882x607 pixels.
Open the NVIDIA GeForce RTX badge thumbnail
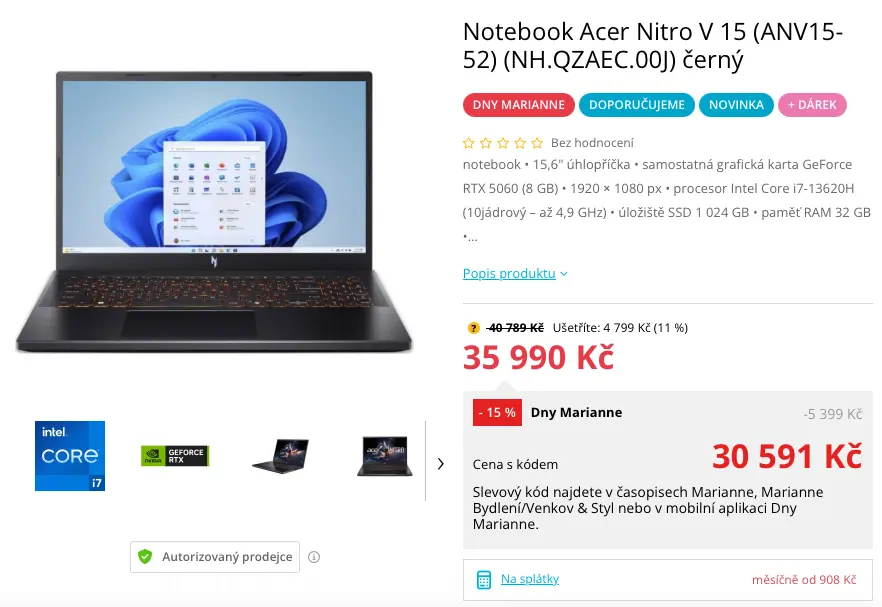click(175, 456)
